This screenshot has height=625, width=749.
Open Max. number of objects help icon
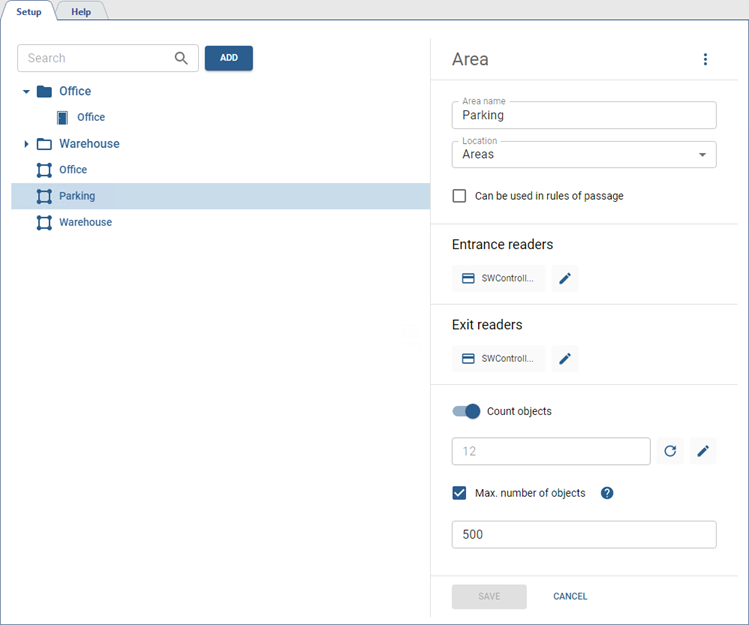click(x=607, y=493)
